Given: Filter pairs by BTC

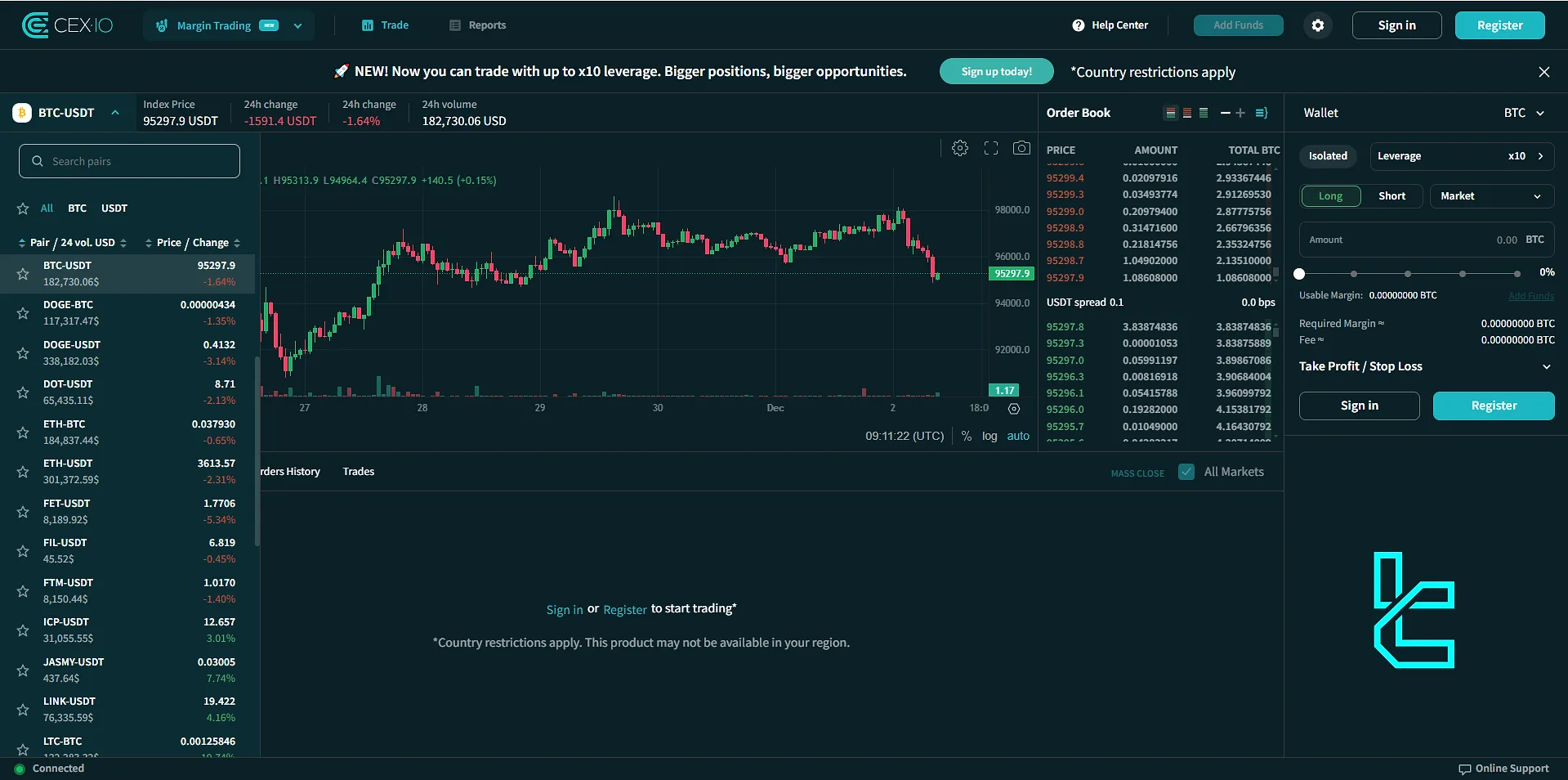Looking at the screenshot, I should click(x=77, y=208).
